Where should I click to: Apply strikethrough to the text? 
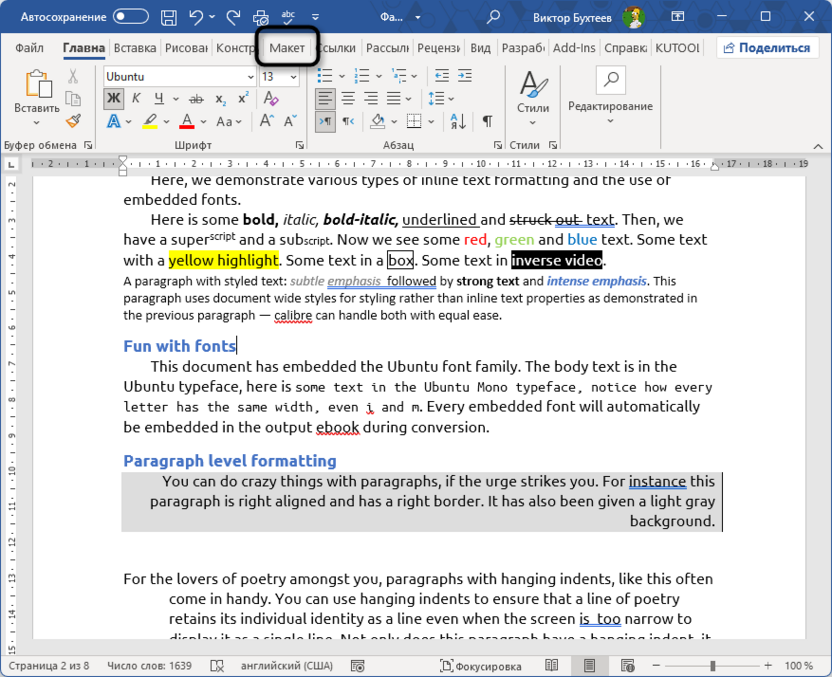(x=196, y=96)
